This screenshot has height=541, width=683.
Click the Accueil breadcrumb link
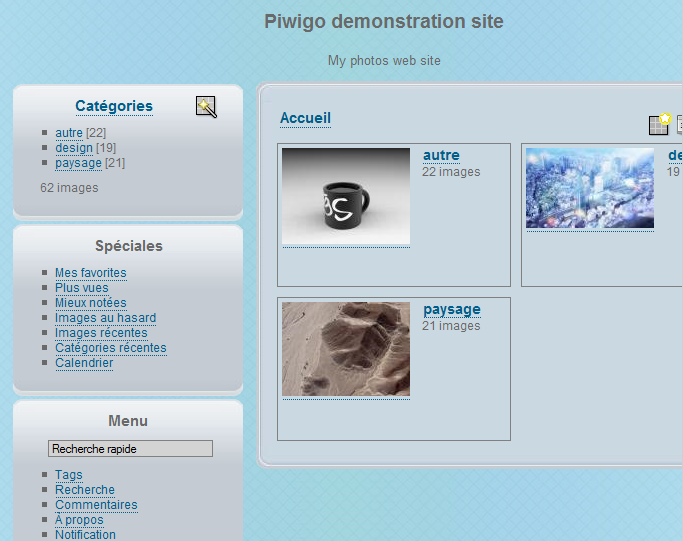305,118
